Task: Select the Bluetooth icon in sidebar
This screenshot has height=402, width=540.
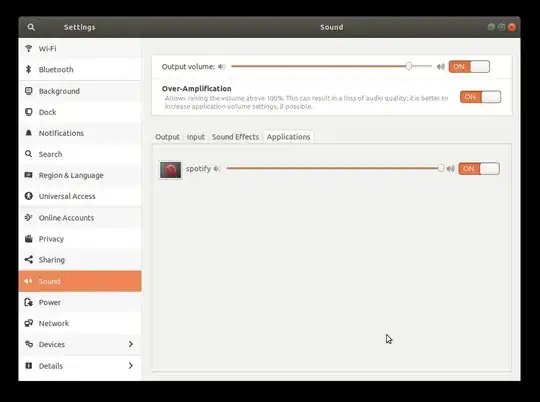Action: tap(29, 69)
